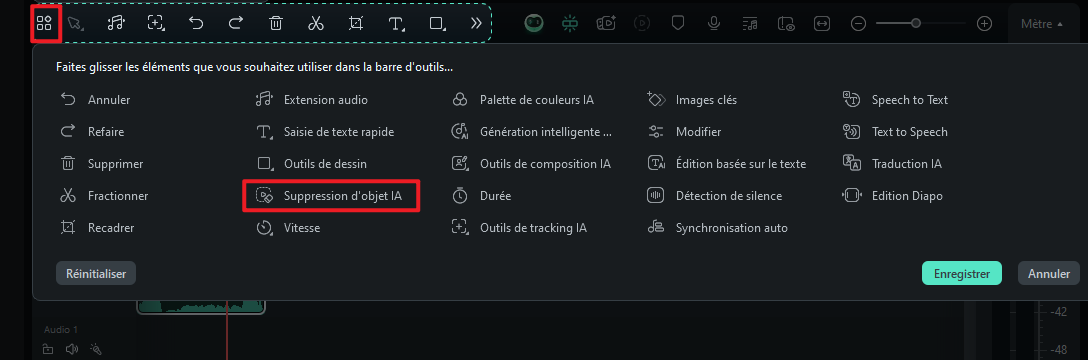The width and height of the screenshot is (1088, 360).
Task: Click the Enregistrer button
Action: pos(961,273)
